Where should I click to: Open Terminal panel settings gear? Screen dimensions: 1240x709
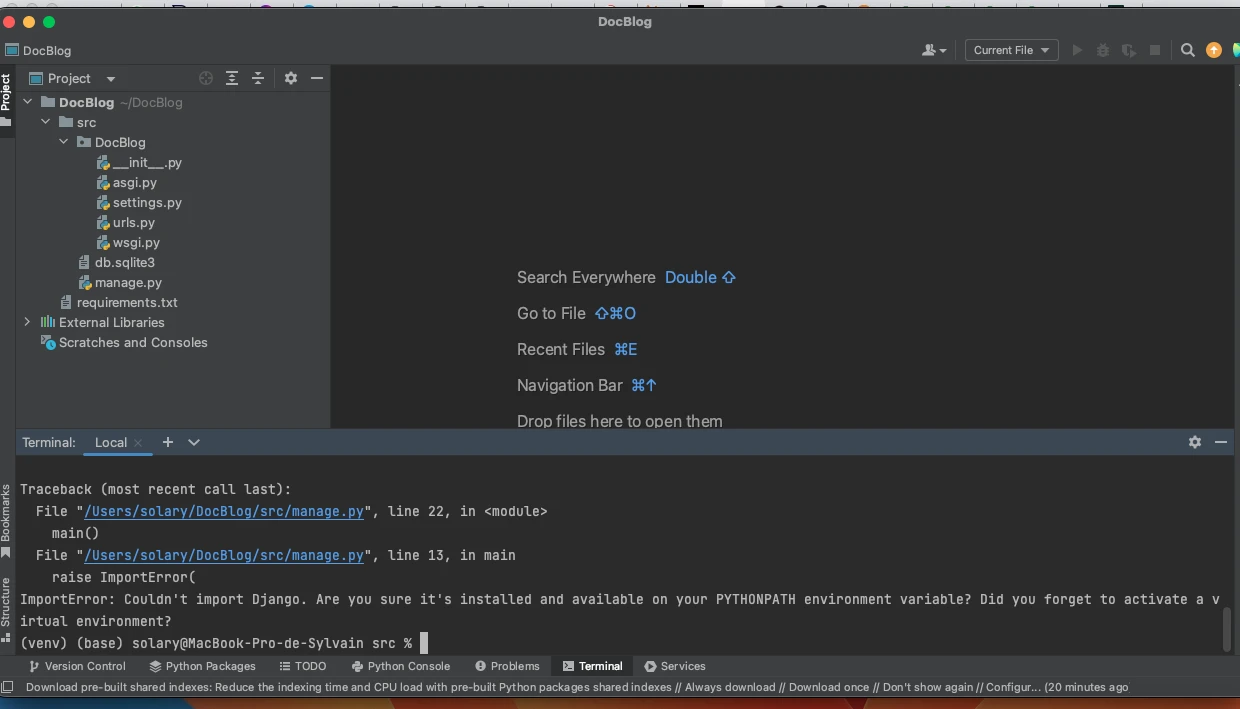pyautogui.click(x=1195, y=442)
